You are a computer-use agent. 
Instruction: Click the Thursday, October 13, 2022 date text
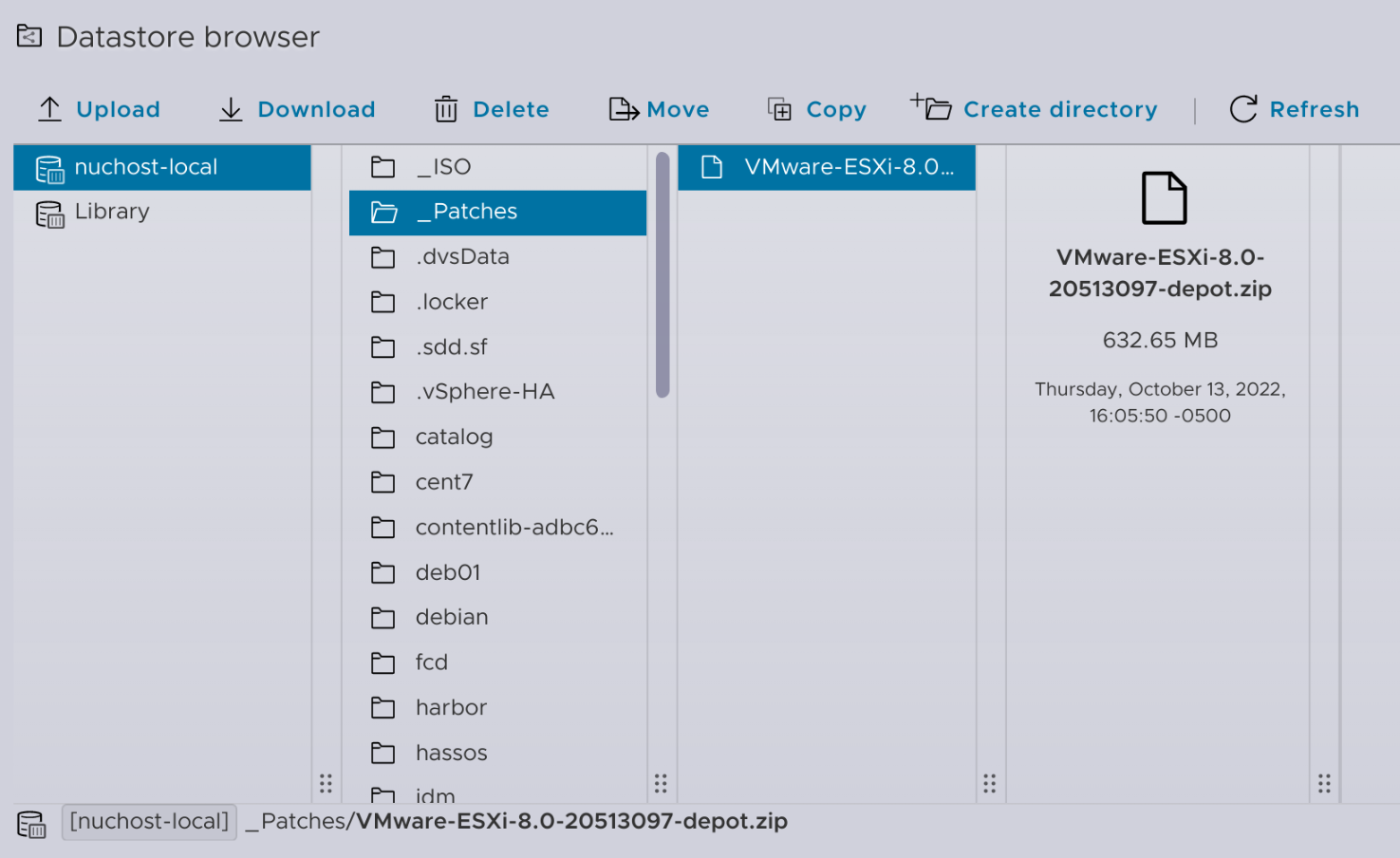[1160, 402]
